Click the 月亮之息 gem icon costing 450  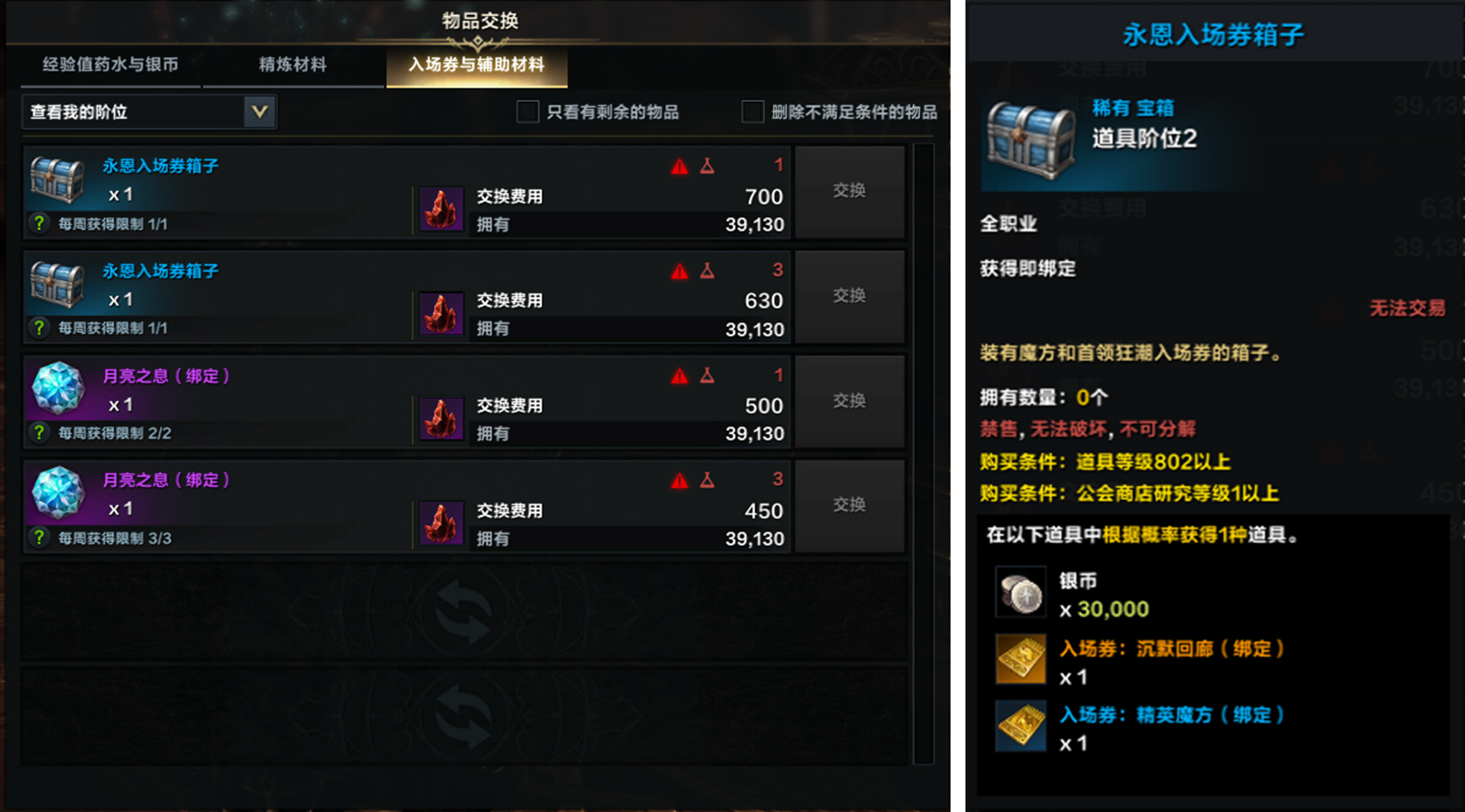[57, 493]
